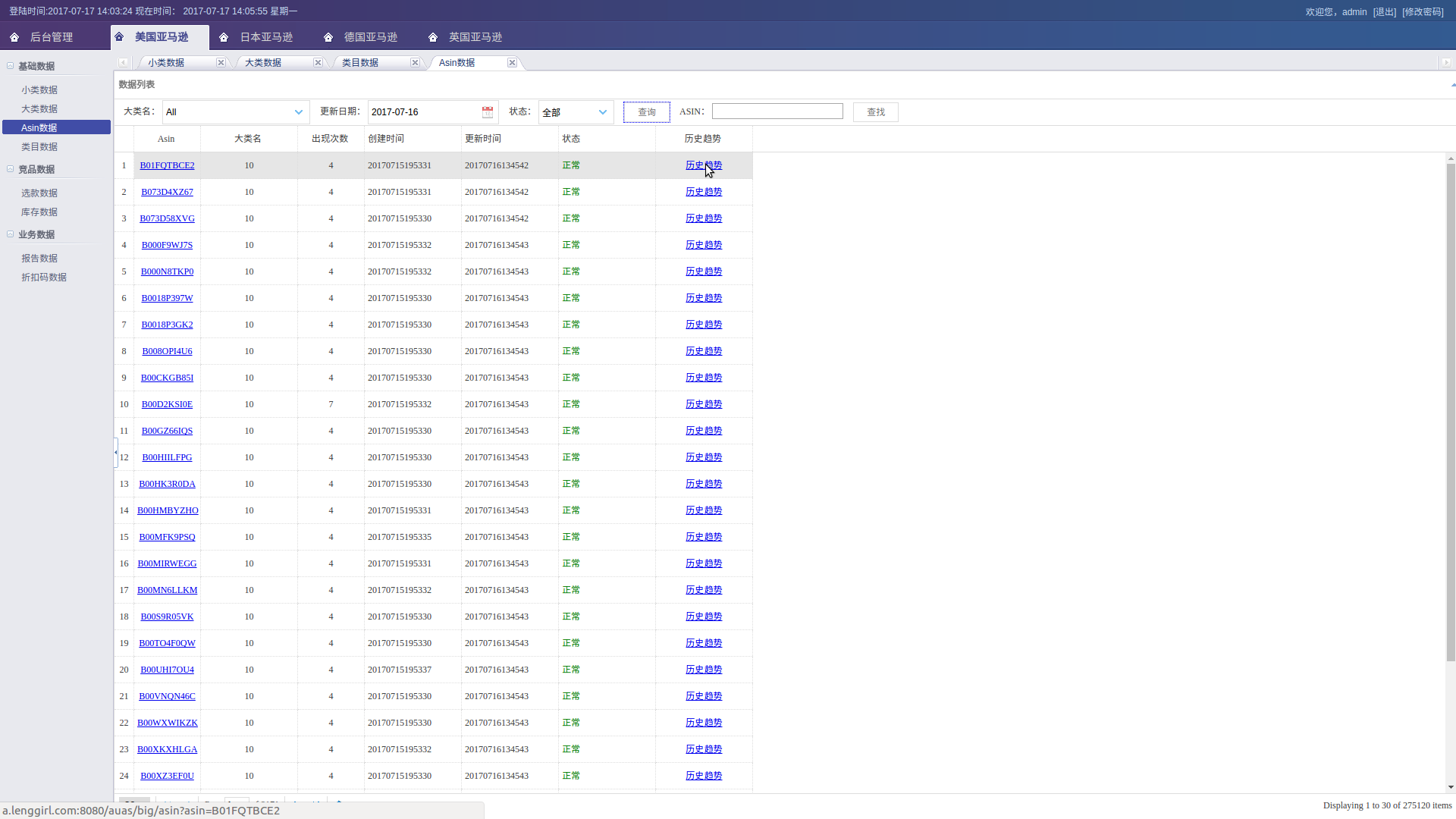Close the 小类数据 tab
This screenshot has height=819, width=1456.
coord(221,63)
